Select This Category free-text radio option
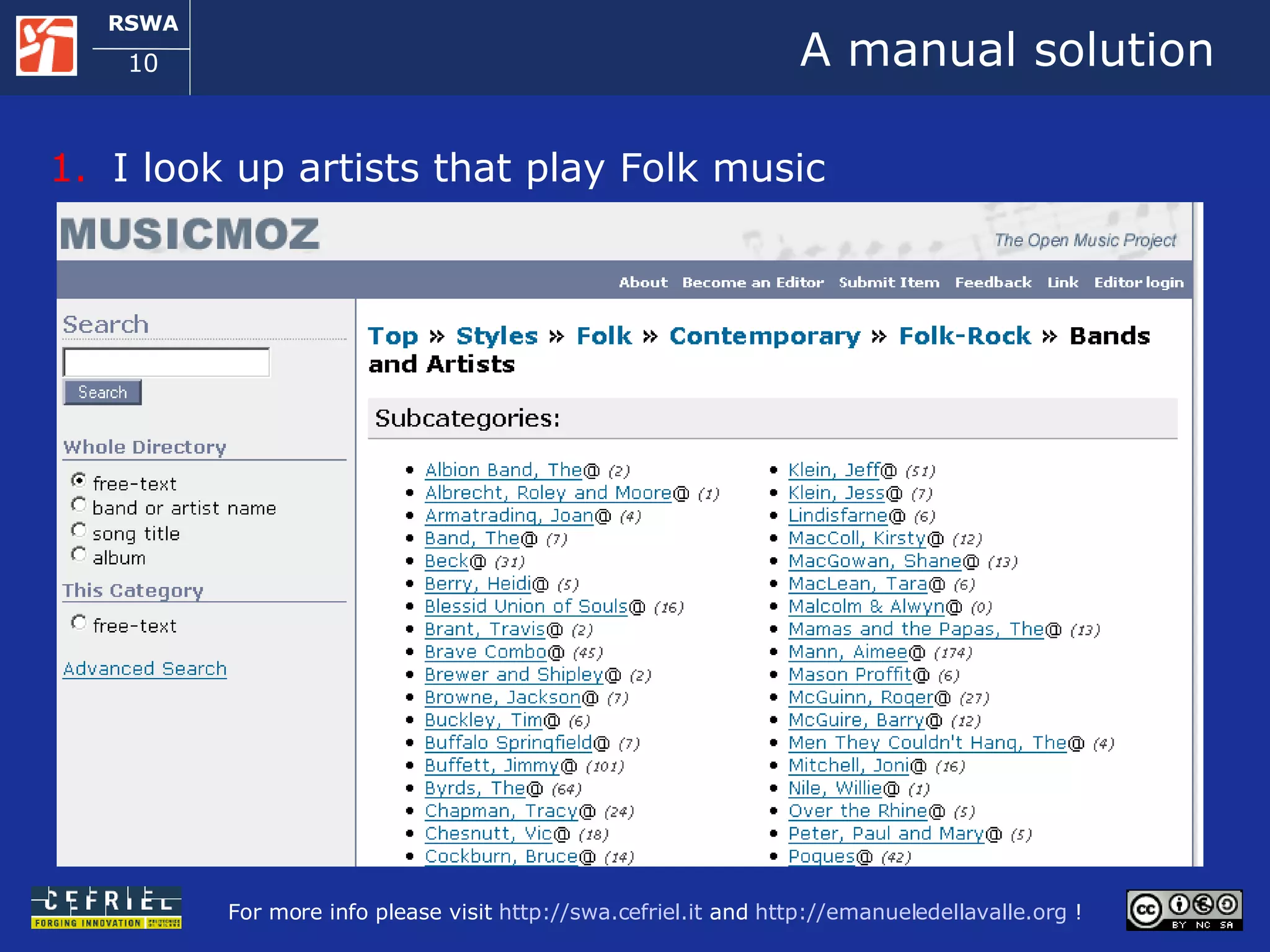This screenshot has height=952, width=1270. pyautogui.click(x=79, y=622)
